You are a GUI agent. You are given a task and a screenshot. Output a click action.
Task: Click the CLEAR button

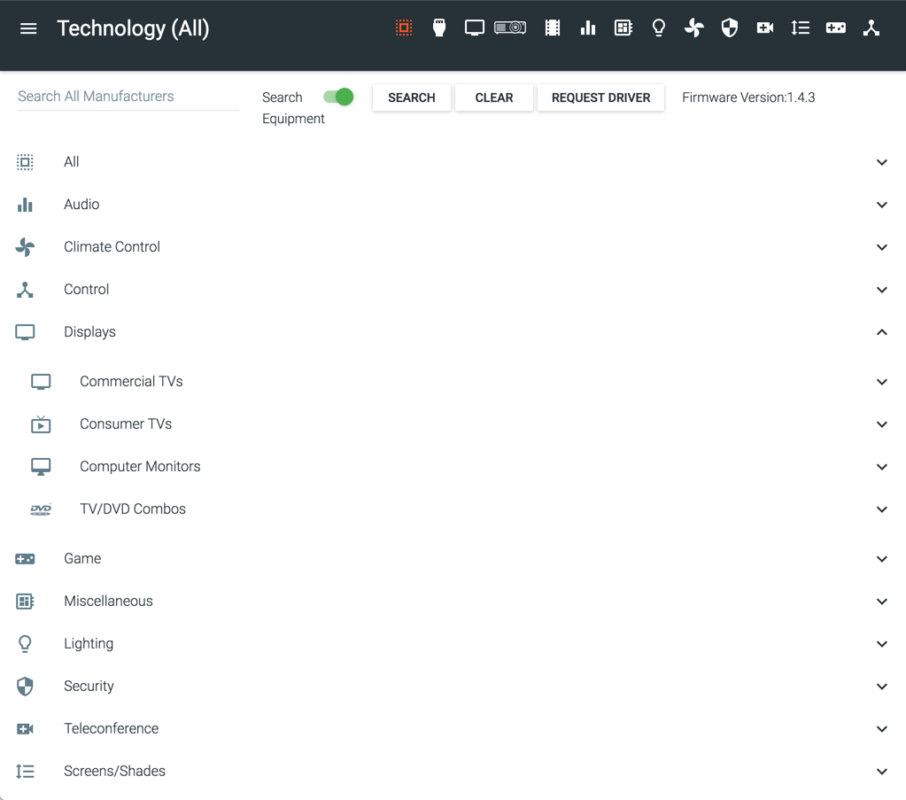(x=494, y=98)
